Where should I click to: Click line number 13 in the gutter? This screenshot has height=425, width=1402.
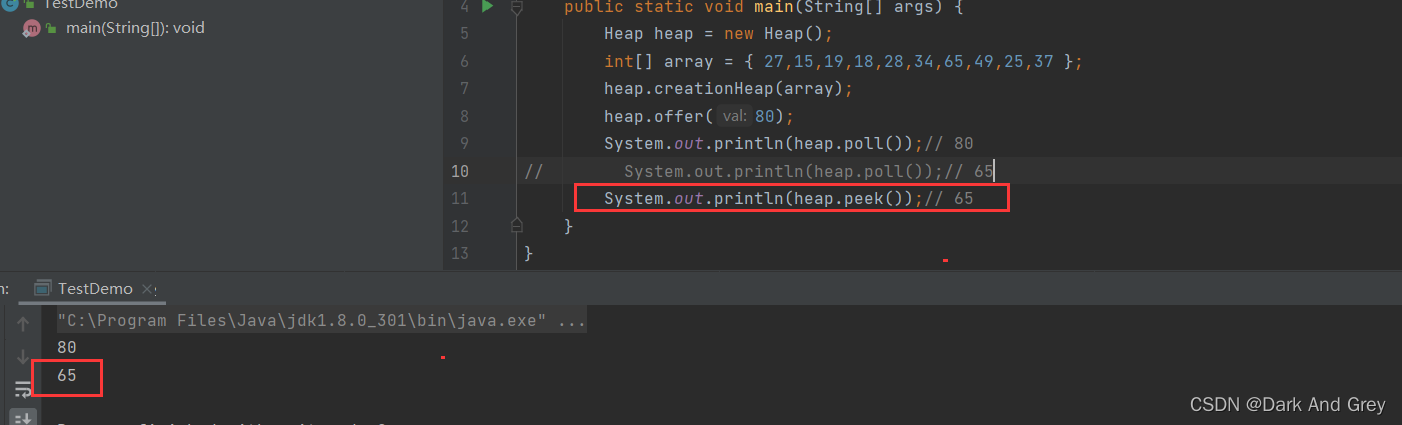[x=461, y=254]
